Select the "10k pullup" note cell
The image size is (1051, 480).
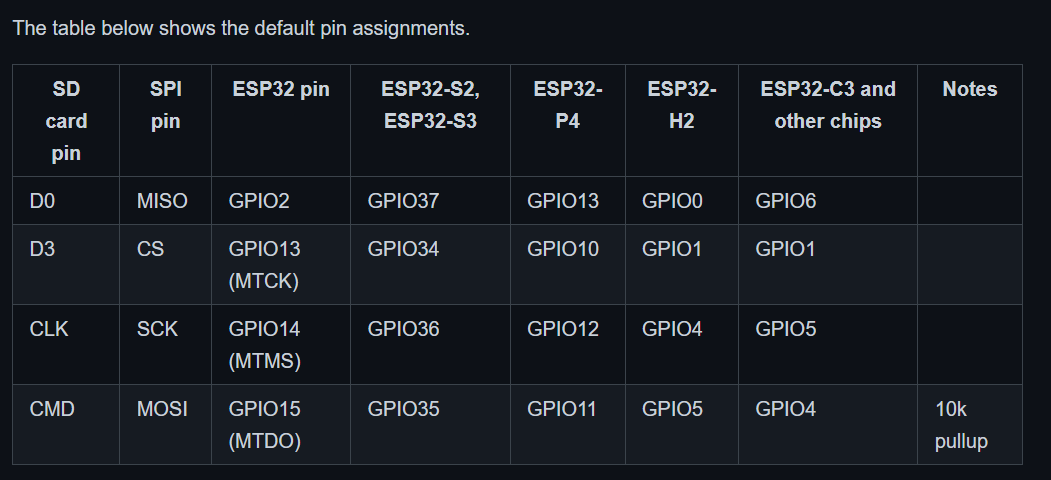pyautogui.click(x=962, y=425)
